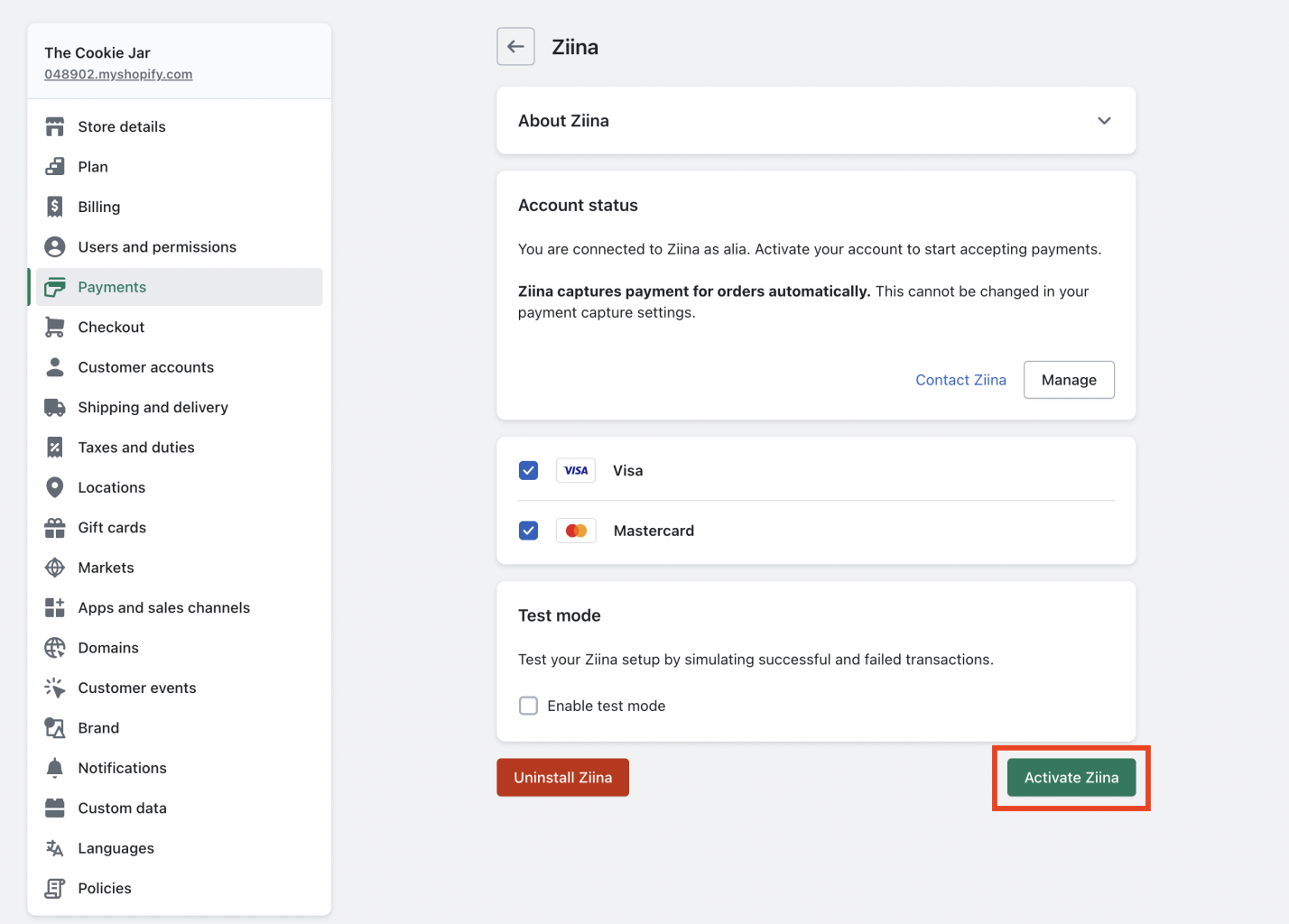Click the red Uninstall Ziina button
The image size is (1289, 924).
562,778
